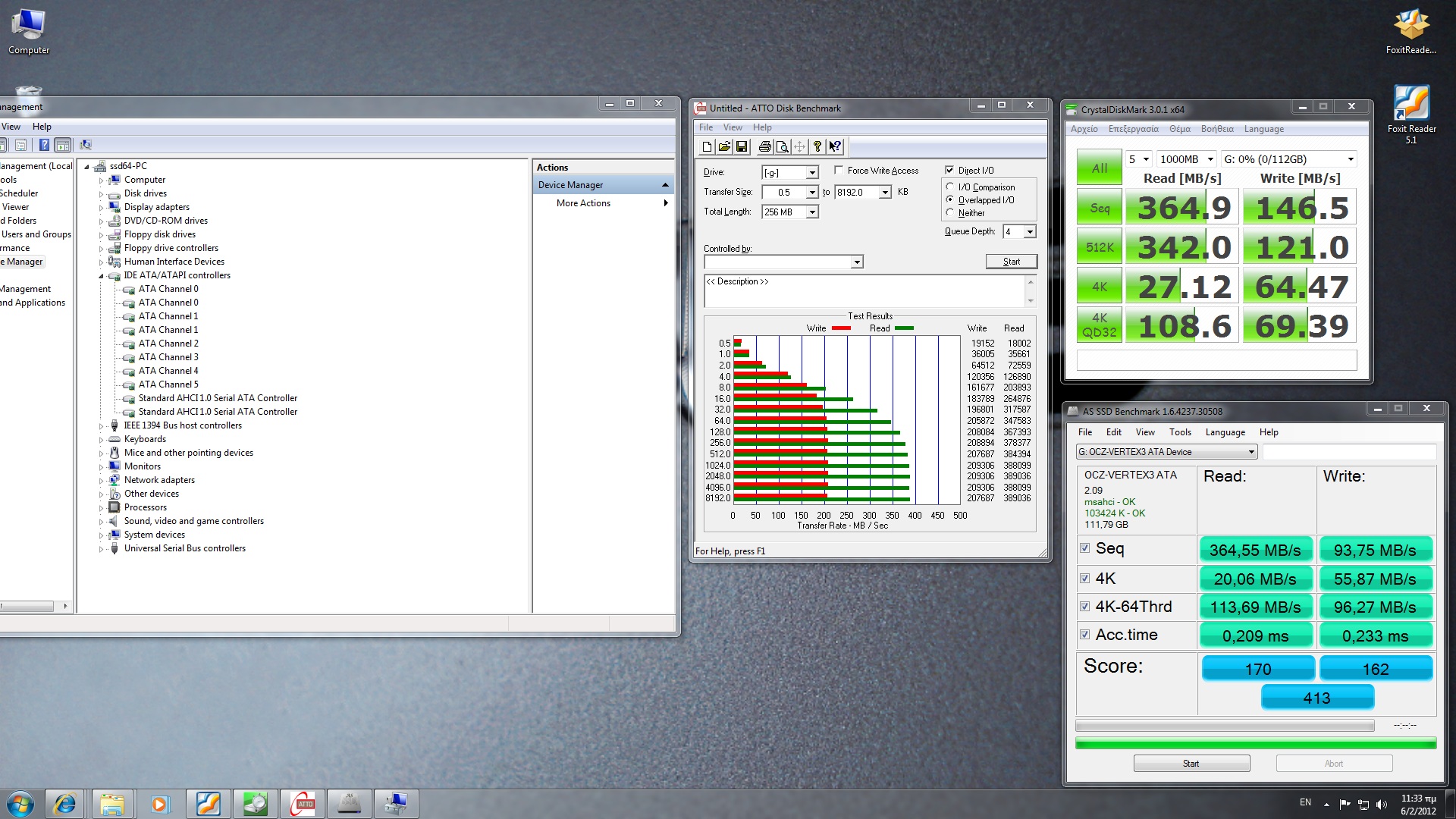
Task: Select the Neither radio button
Action: (x=949, y=212)
